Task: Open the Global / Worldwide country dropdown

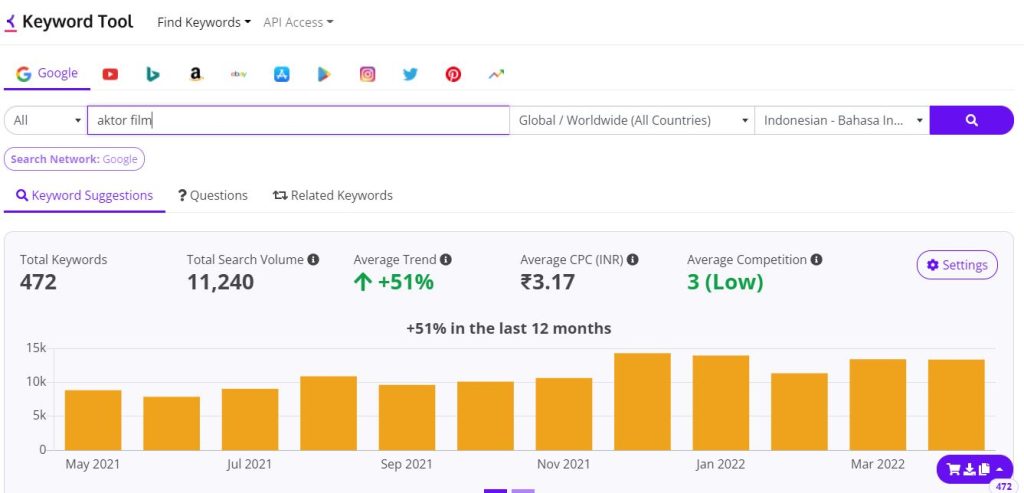Action: tap(632, 121)
